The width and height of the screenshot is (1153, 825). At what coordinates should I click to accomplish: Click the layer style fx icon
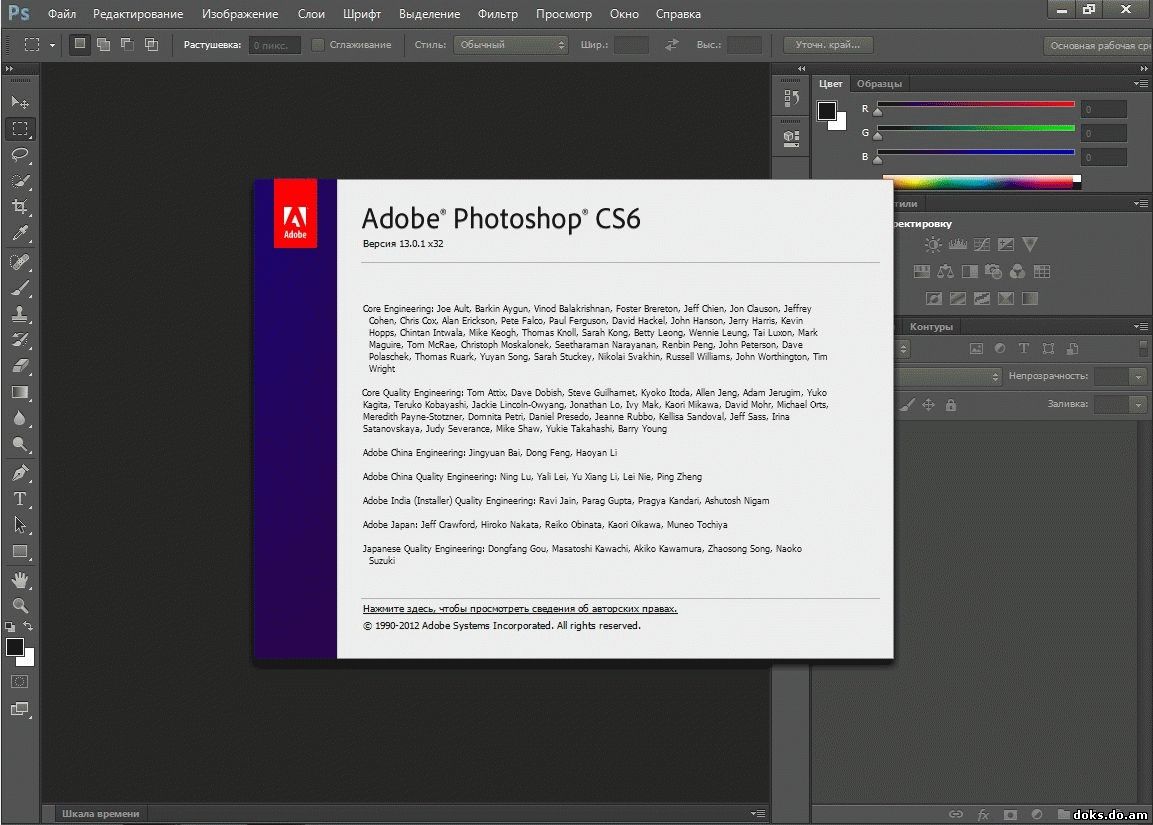(983, 814)
